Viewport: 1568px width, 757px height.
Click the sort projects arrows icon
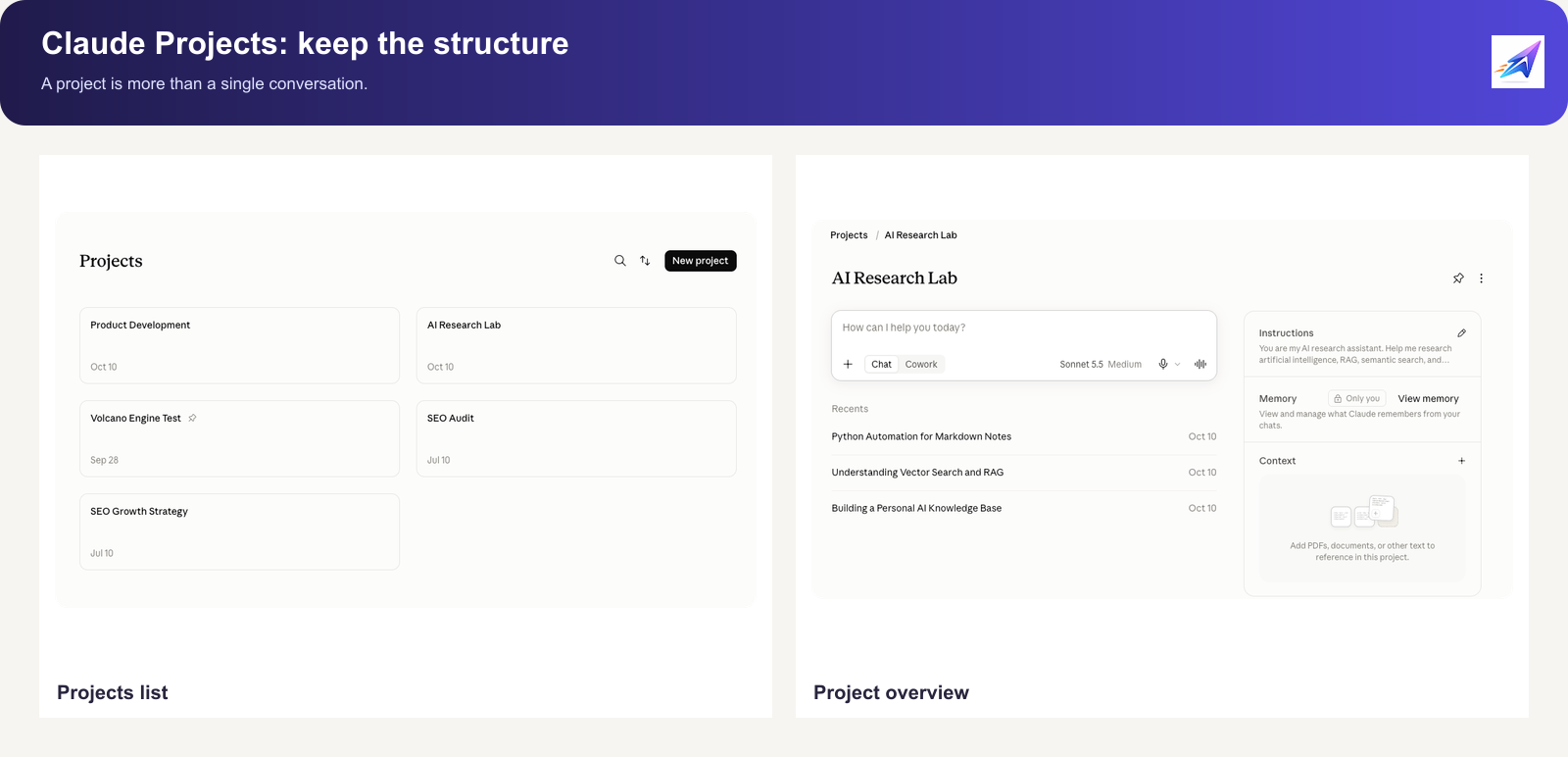(645, 261)
